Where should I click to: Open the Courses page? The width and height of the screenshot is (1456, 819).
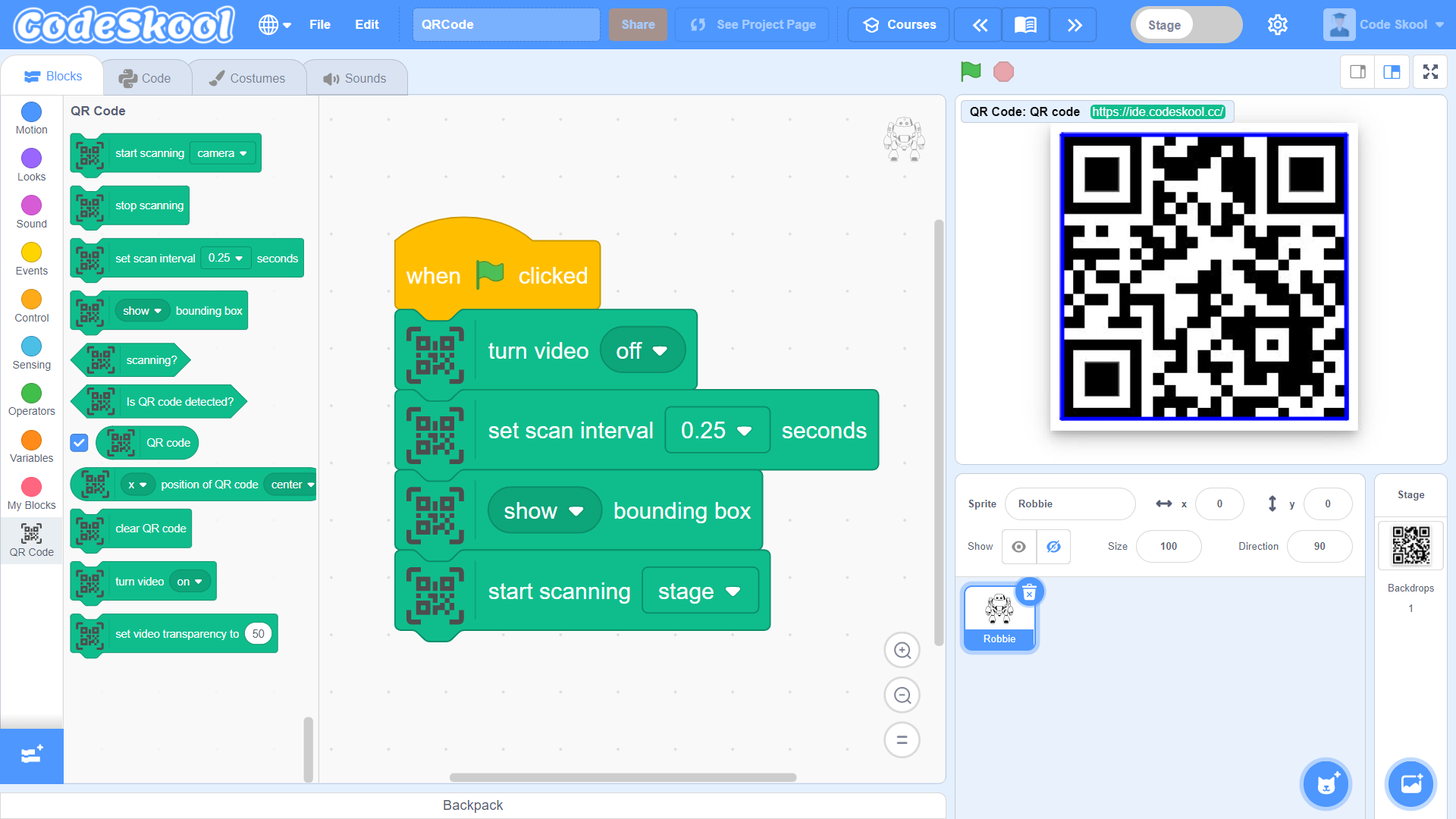[x=898, y=24]
